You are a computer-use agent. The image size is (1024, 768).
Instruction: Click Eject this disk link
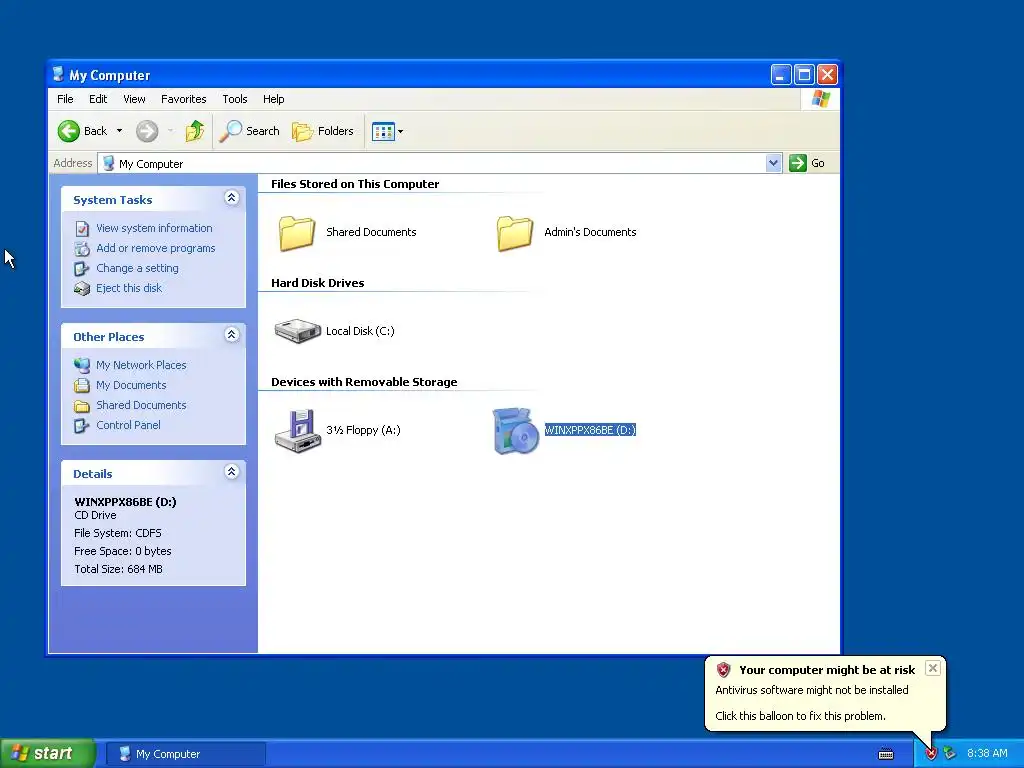129,288
